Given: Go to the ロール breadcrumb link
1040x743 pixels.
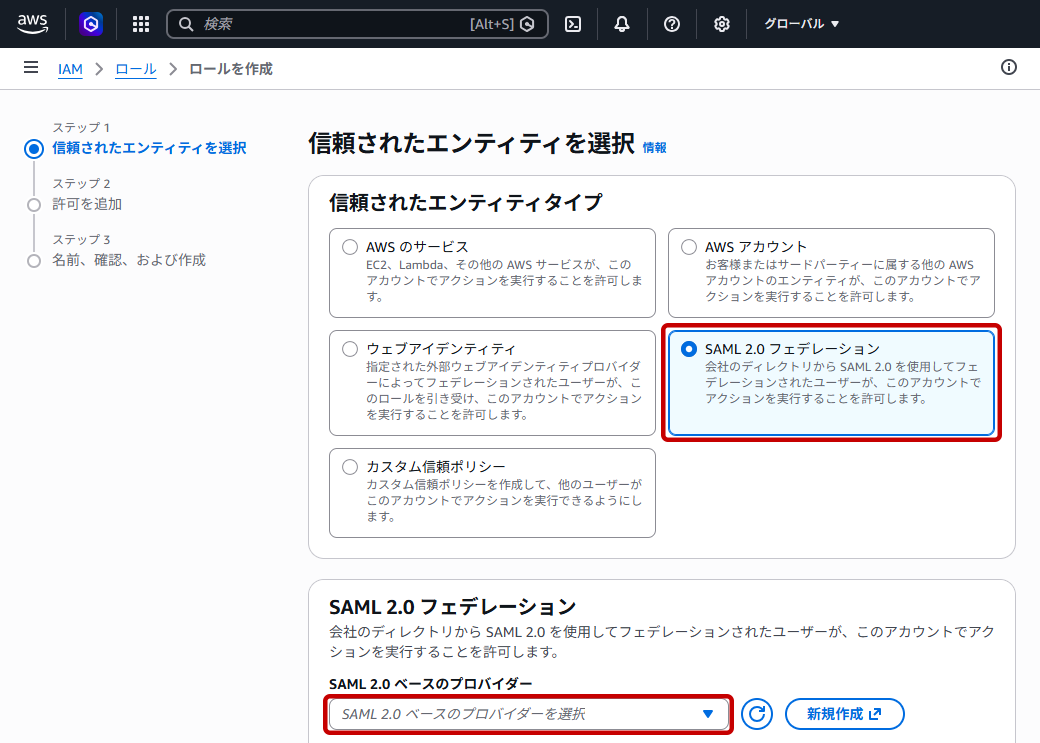Looking at the screenshot, I should pos(135,69).
